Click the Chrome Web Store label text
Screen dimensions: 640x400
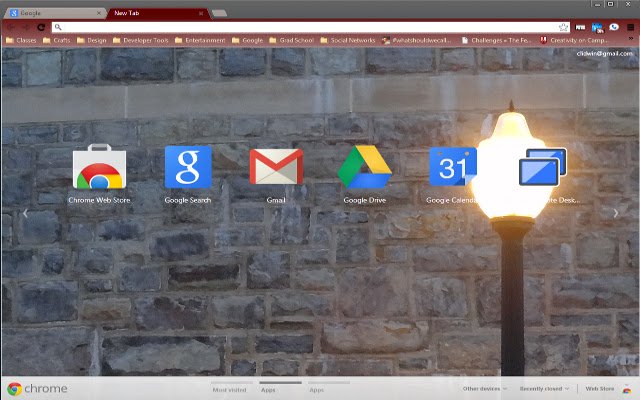pyautogui.click(x=99, y=200)
